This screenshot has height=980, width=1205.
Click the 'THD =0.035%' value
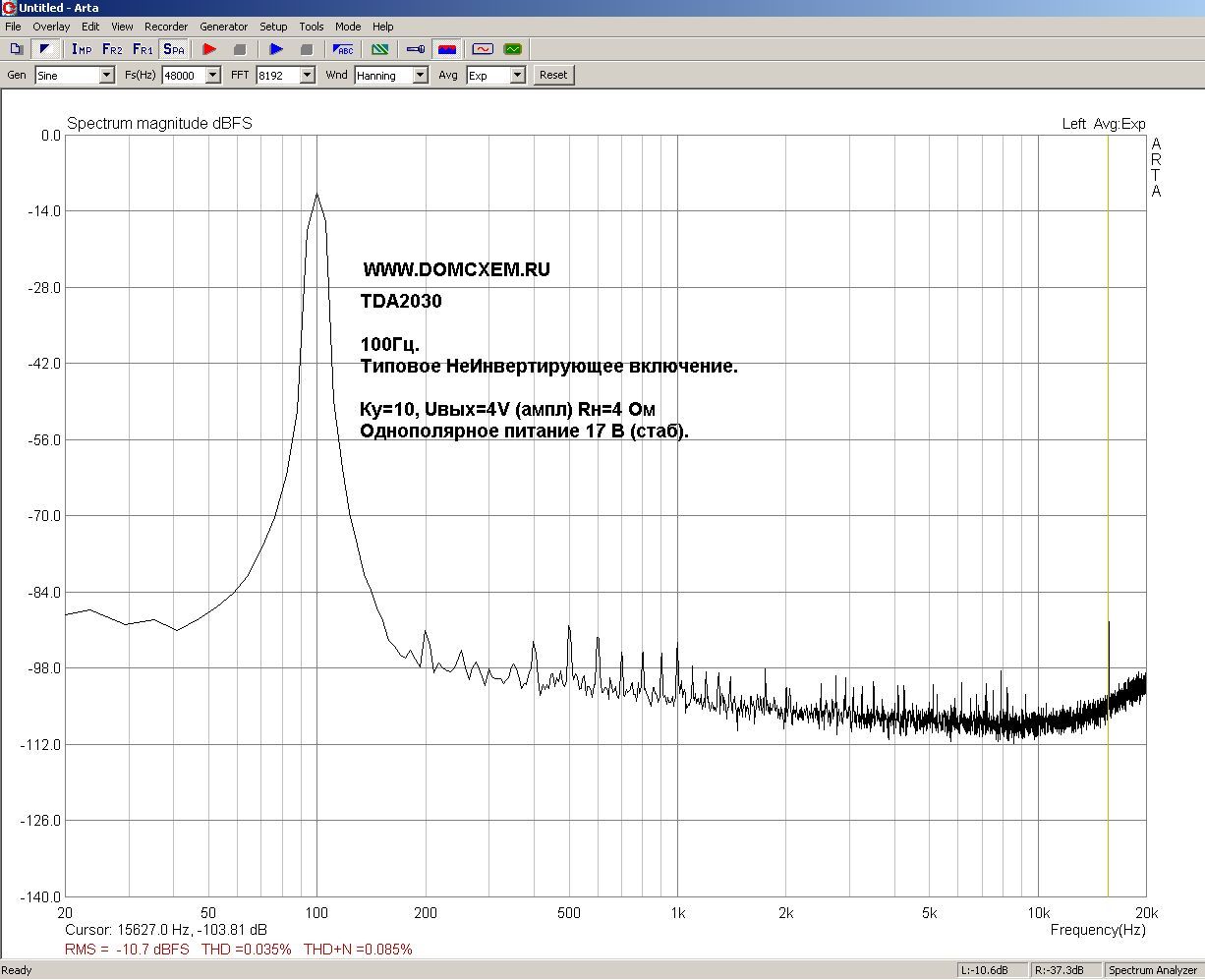click(246, 950)
